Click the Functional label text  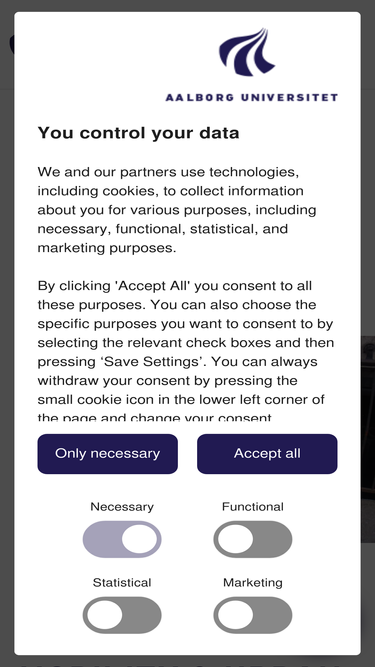pos(253,507)
